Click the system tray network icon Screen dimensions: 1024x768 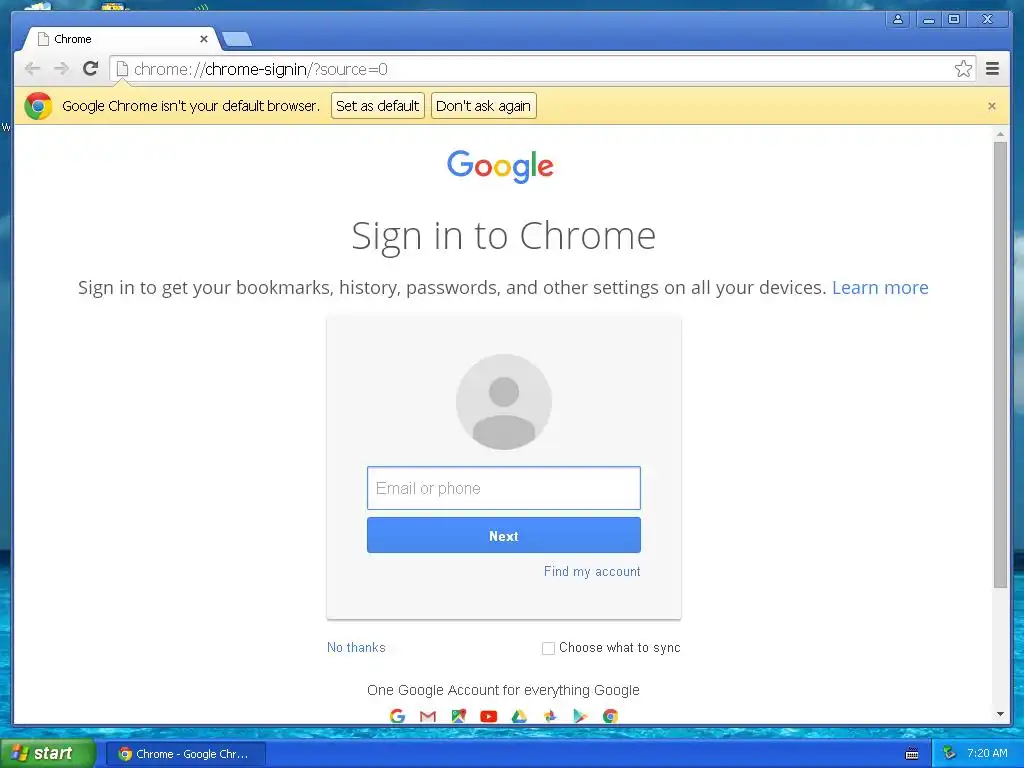tap(949, 754)
